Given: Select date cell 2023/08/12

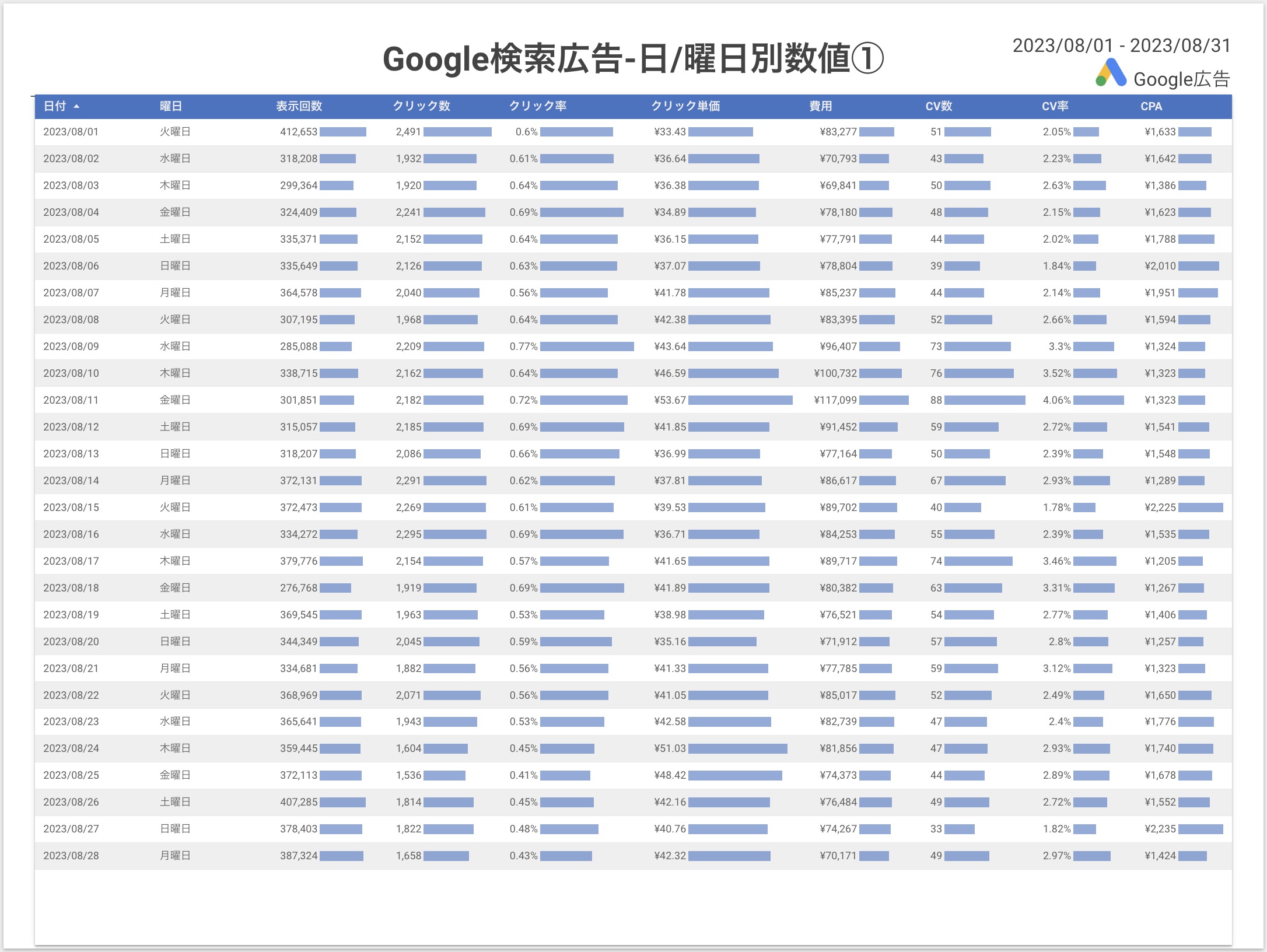Looking at the screenshot, I should [71, 427].
